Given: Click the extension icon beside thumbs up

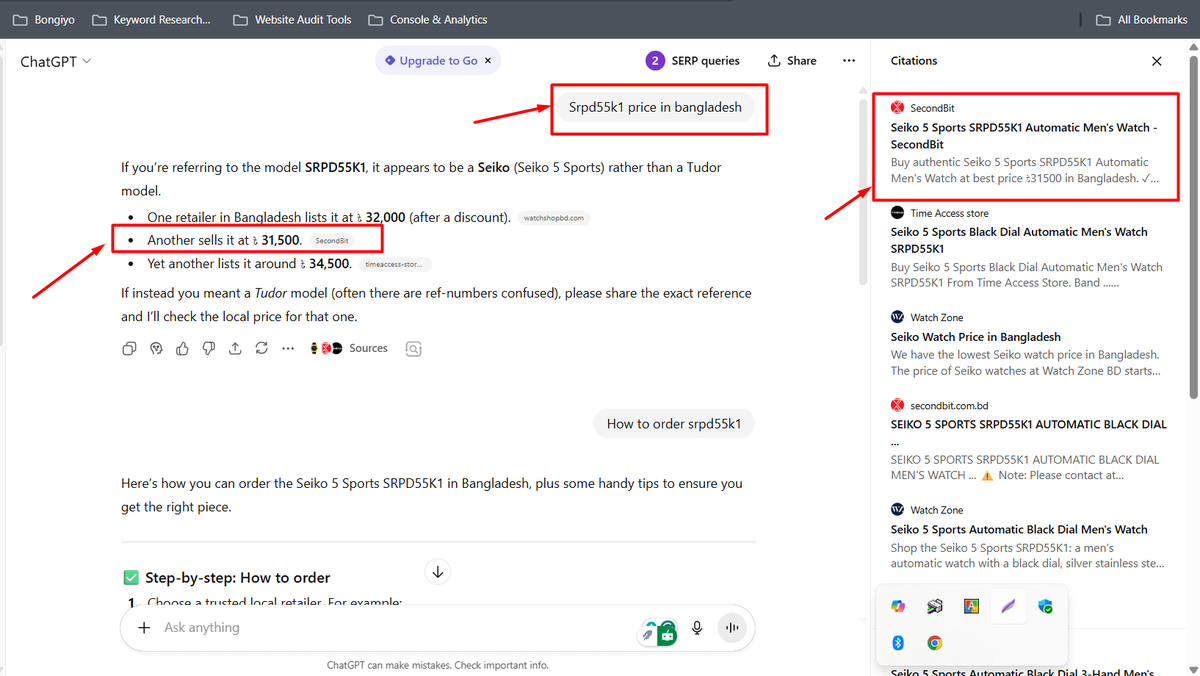Looking at the screenshot, I should 156,349.
